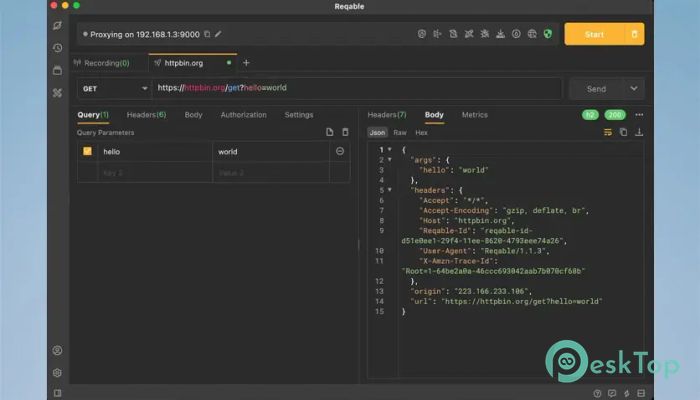Open response Headers(7) tab

tap(387, 115)
